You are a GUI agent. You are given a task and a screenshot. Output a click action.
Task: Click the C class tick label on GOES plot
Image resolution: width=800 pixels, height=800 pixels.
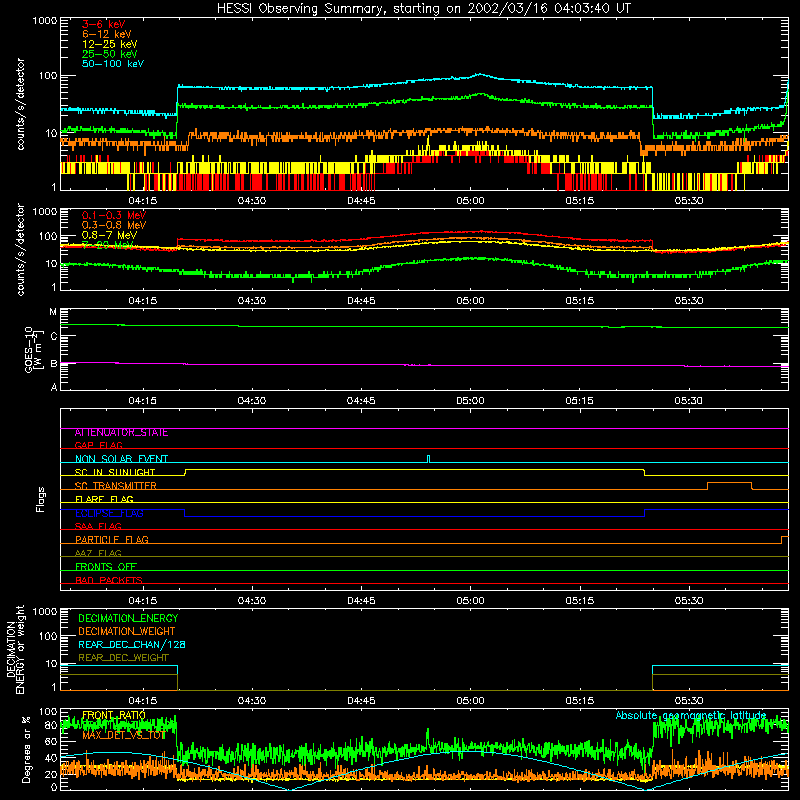pos(54,337)
